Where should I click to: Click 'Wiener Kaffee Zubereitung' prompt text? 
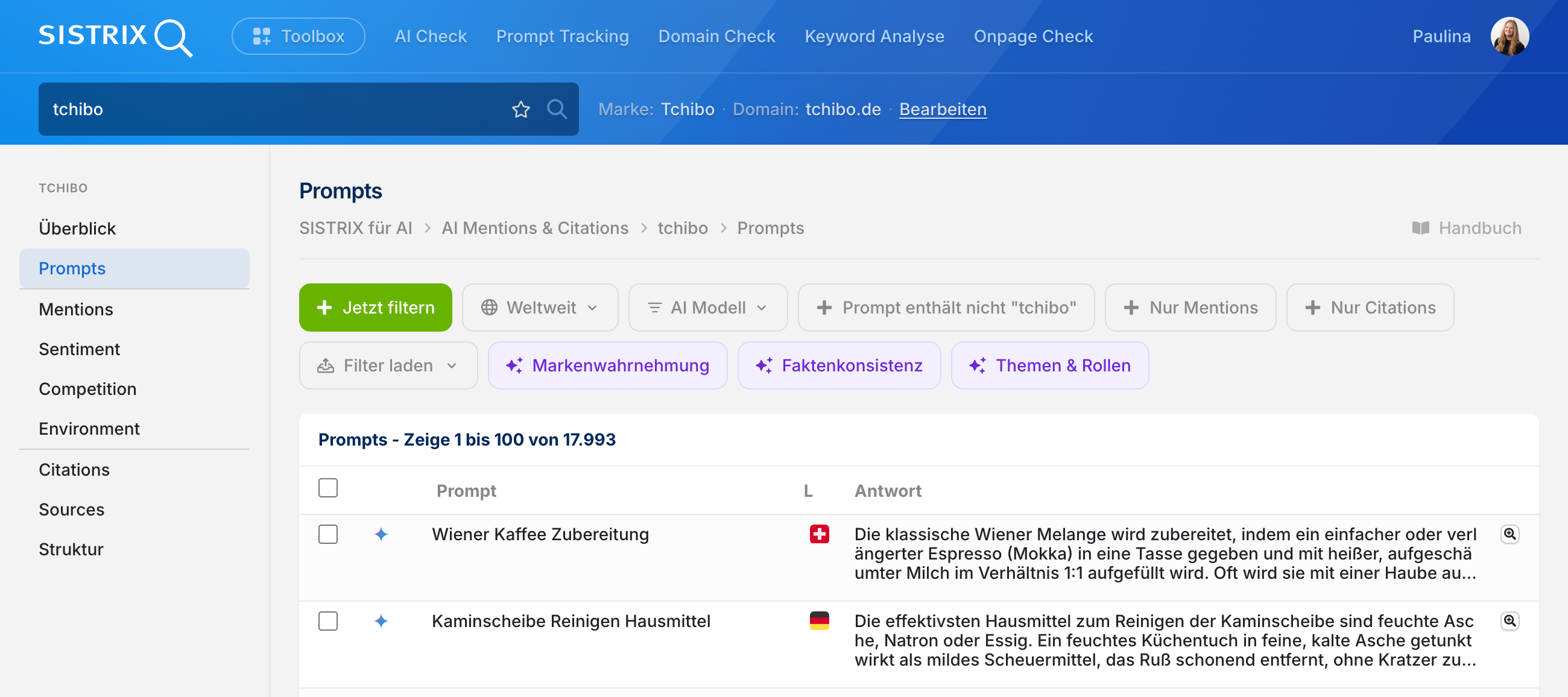[x=540, y=534]
